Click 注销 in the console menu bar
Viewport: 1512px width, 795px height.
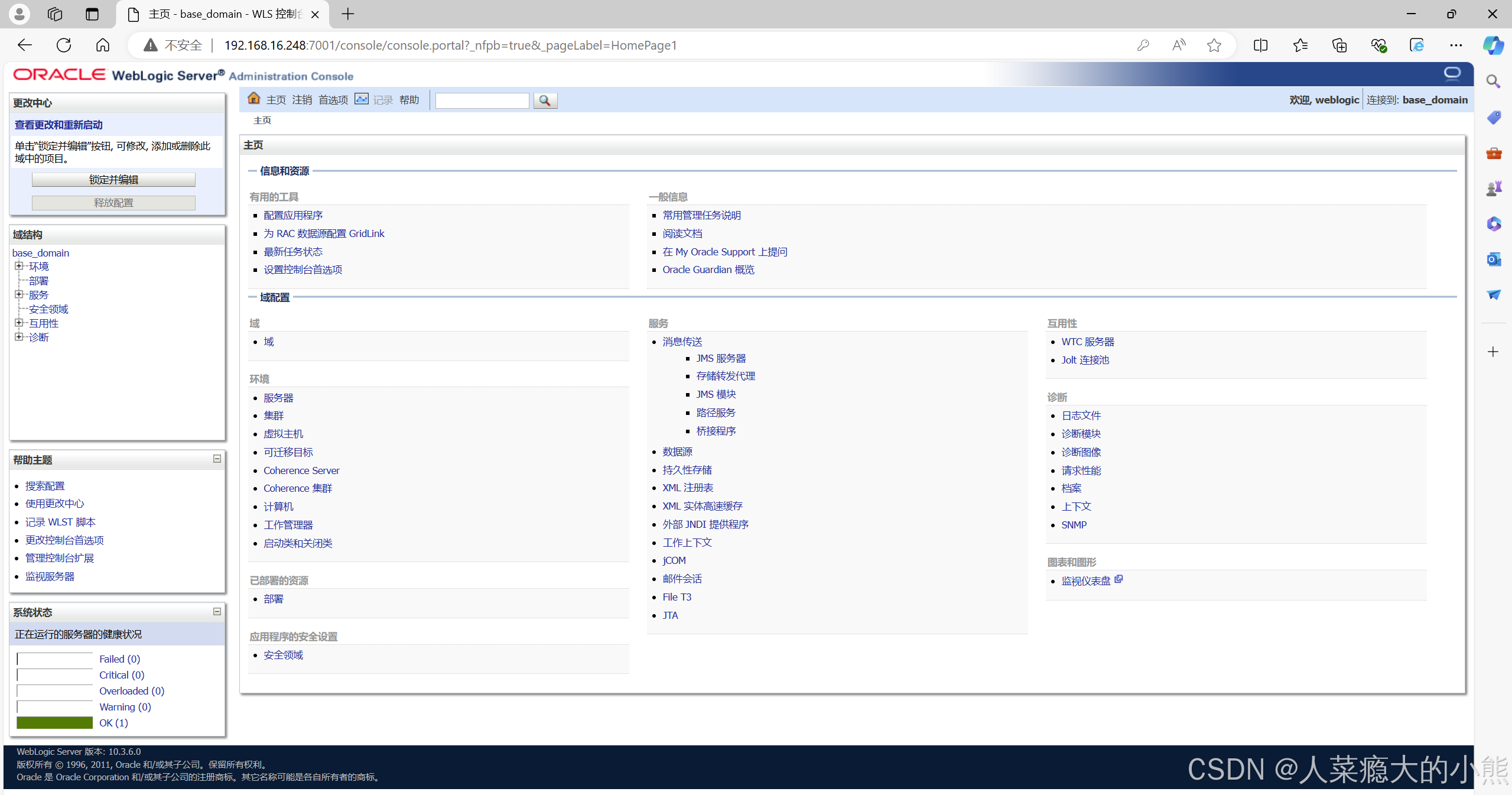302,100
